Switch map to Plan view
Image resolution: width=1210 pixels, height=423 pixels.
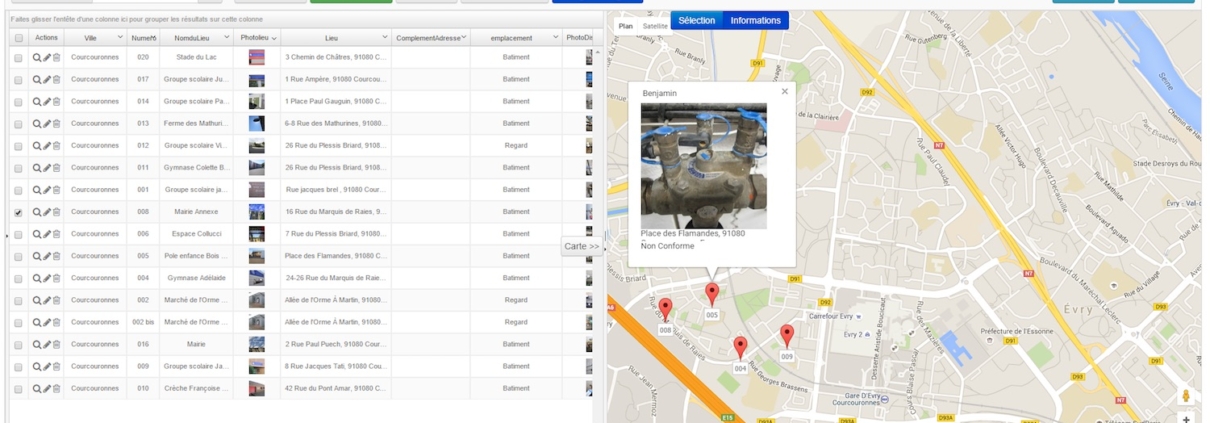(x=625, y=26)
